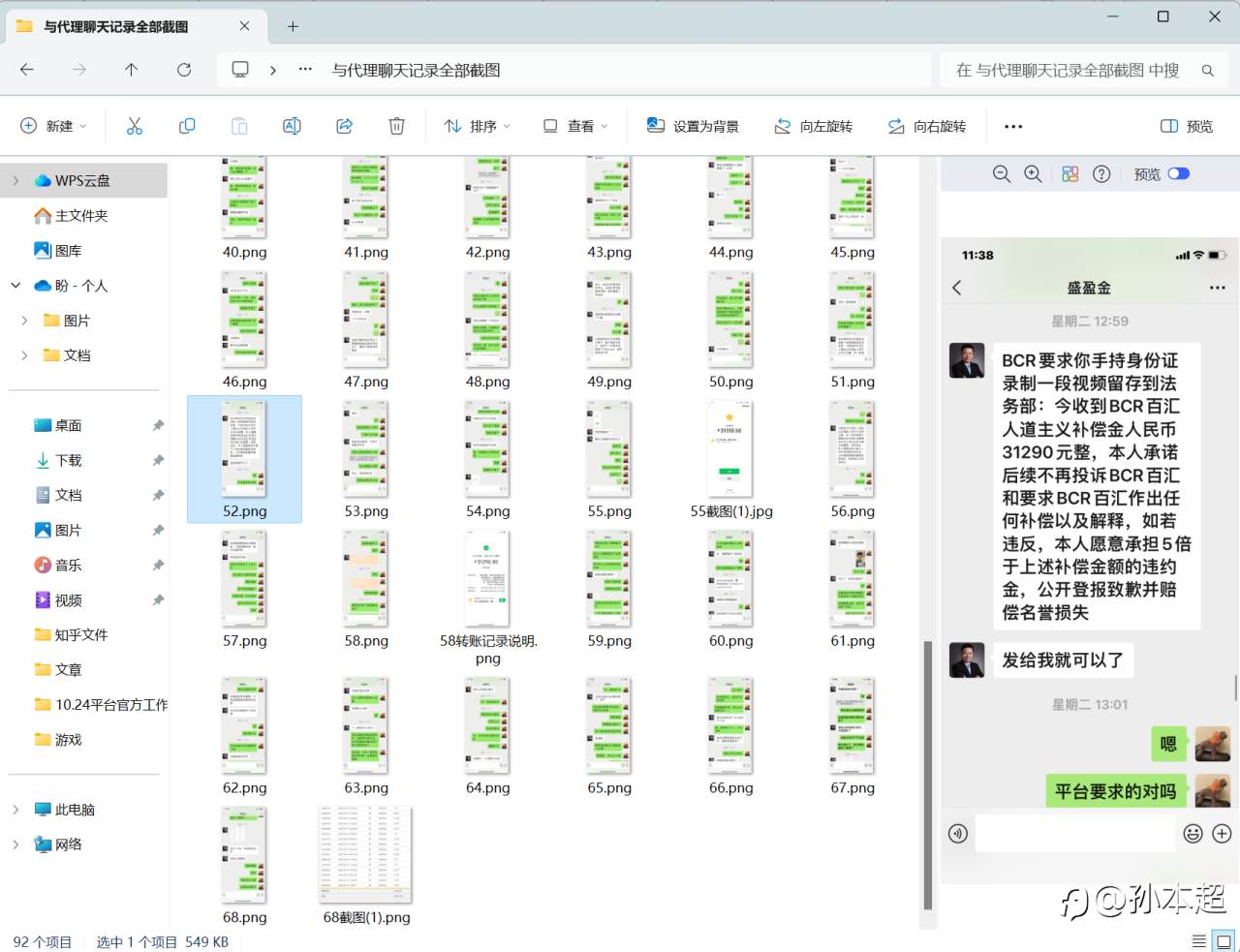The width and height of the screenshot is (1240, 952).
Task: Click address bar path 与代理聊天记录全部截图
Action: tap(416, 70)
